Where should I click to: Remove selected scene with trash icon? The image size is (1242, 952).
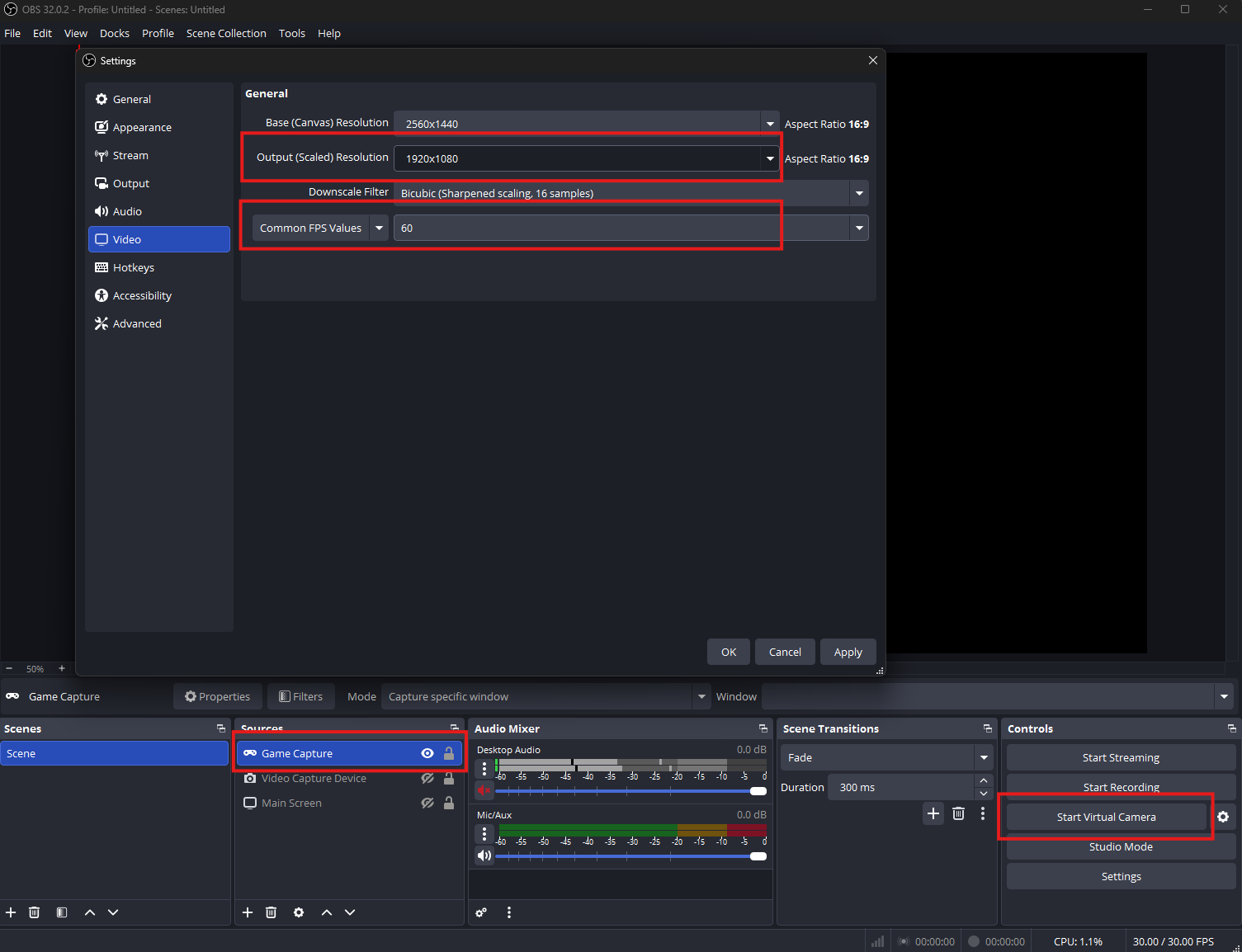tap(34, 912)
